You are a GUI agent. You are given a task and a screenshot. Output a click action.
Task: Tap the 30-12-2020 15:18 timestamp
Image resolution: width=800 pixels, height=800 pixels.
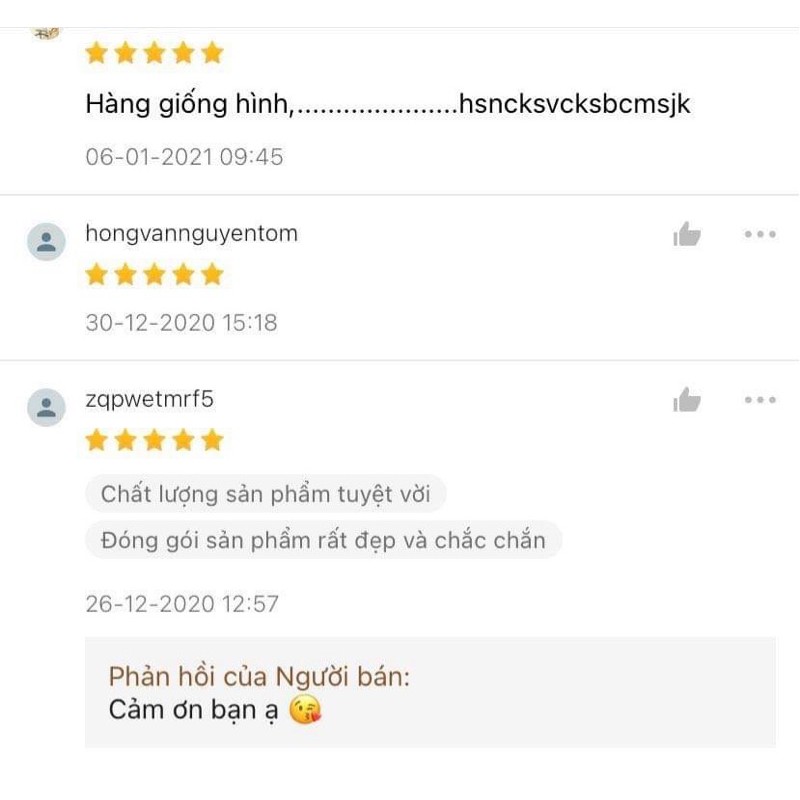[182, 322]
